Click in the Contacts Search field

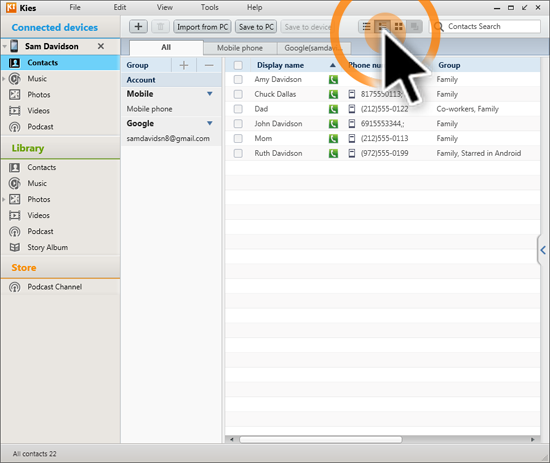[485, 27]
